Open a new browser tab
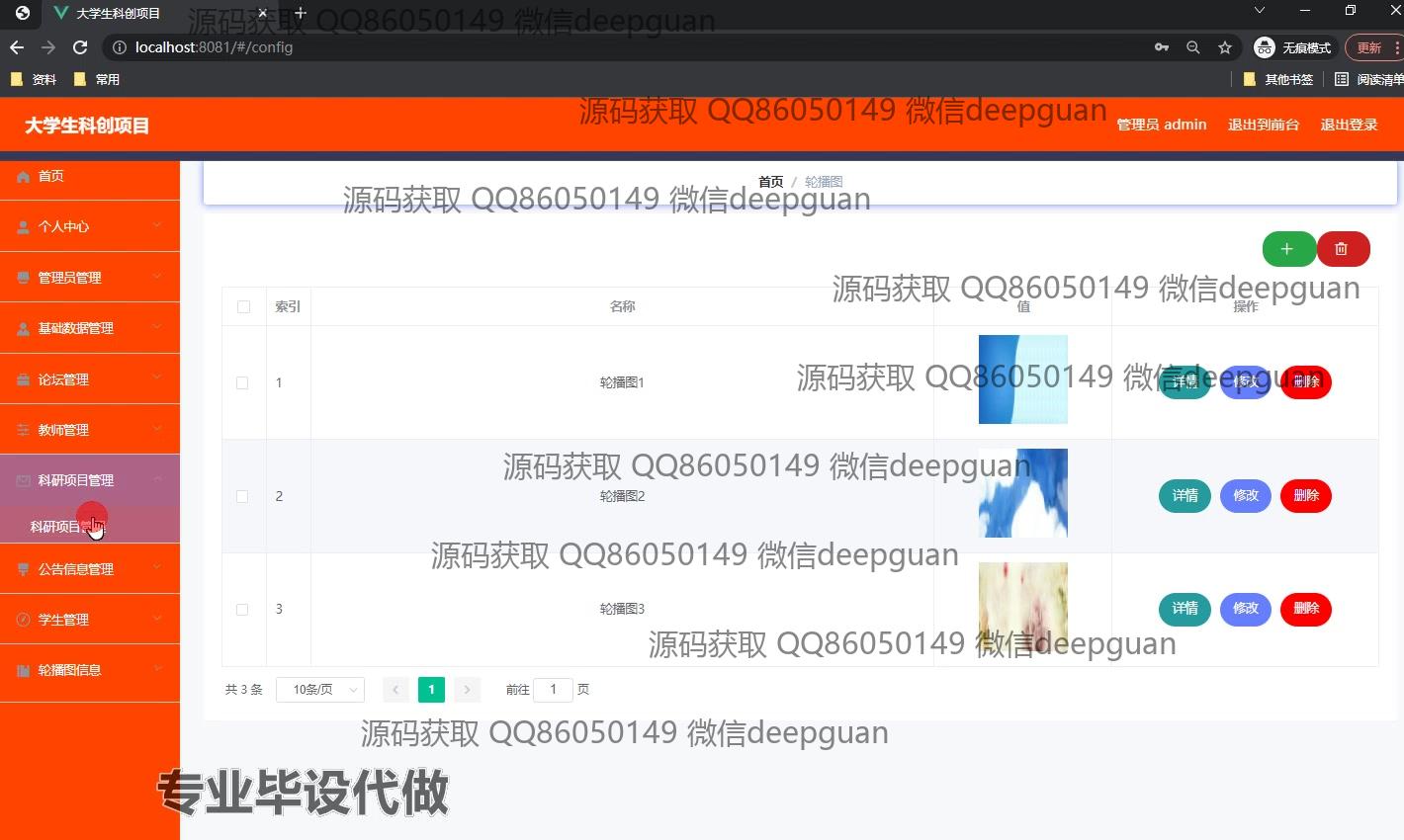Viewport: 1404px width, 840px height. tap(301, 14)
